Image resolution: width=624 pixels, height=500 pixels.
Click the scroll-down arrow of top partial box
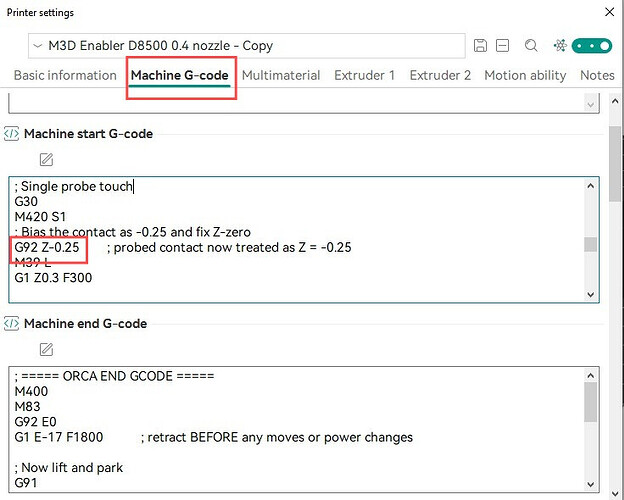[x=591, y=105]
